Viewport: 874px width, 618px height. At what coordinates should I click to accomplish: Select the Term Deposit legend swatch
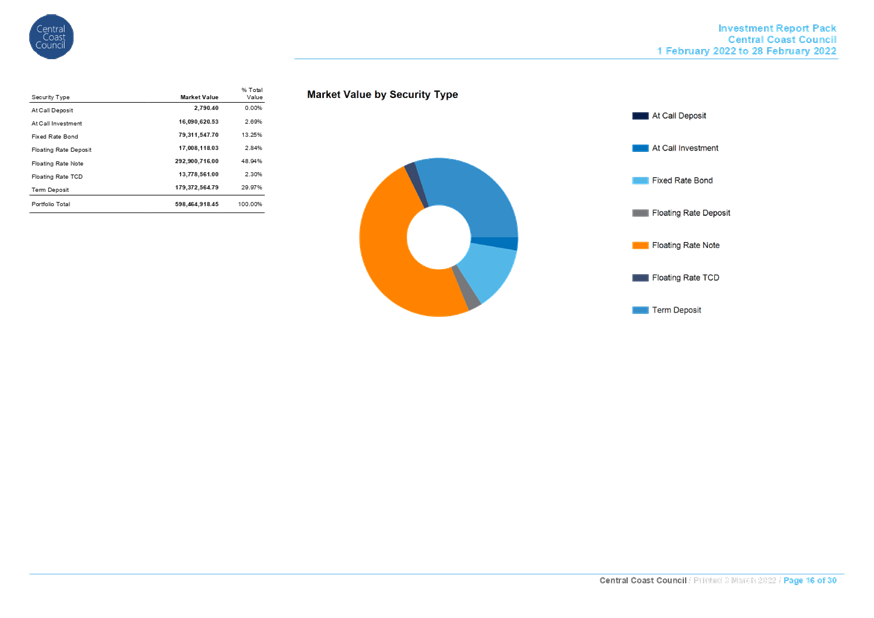pyautogui.click(x=640, y=310)
